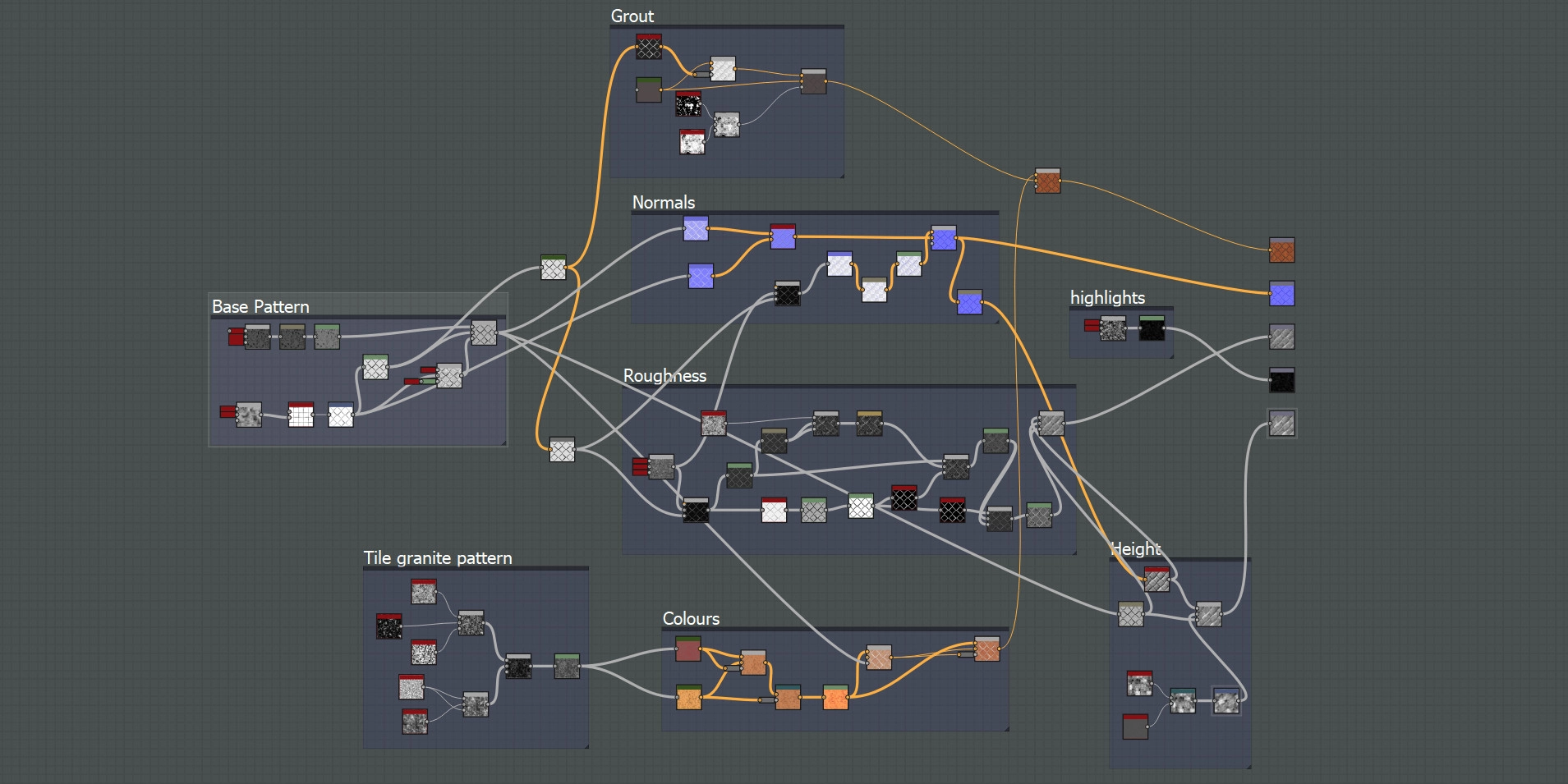Viewport: 1568px width, 784px height.
Task: Select the black noise node in Tile granite pattern
Action: (x=389, y=626)
